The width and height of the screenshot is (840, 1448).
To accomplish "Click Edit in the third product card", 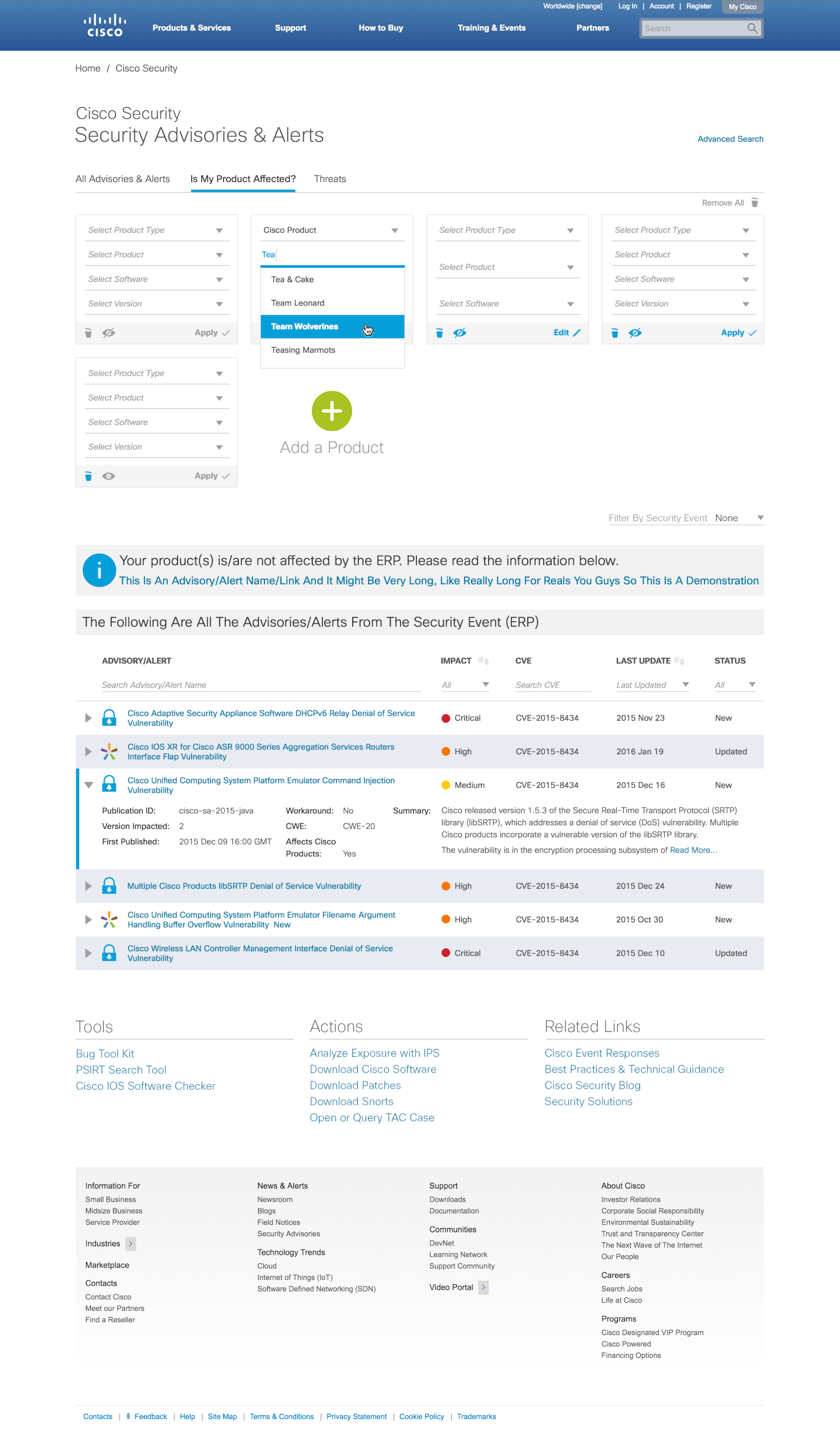I will [567, 333].
